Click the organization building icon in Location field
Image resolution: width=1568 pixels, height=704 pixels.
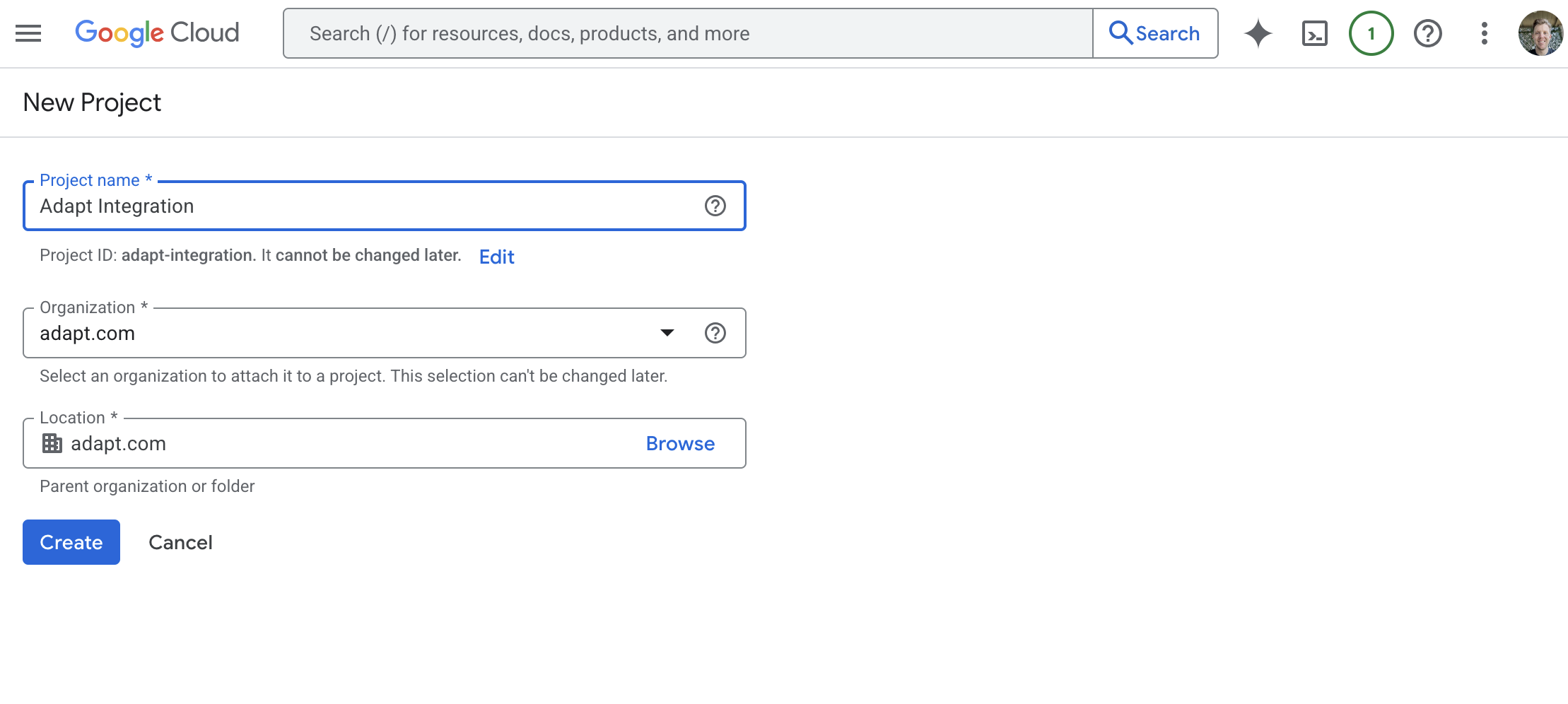coord(51,443)
